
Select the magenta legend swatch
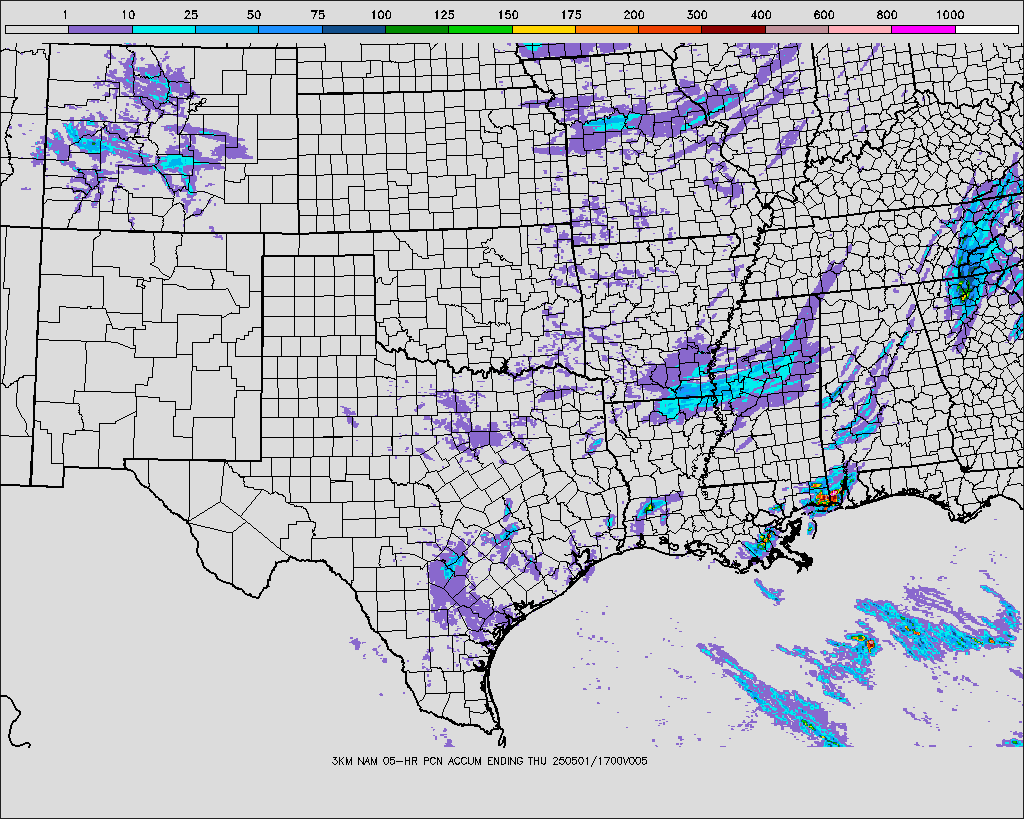(x=923, y=30)
